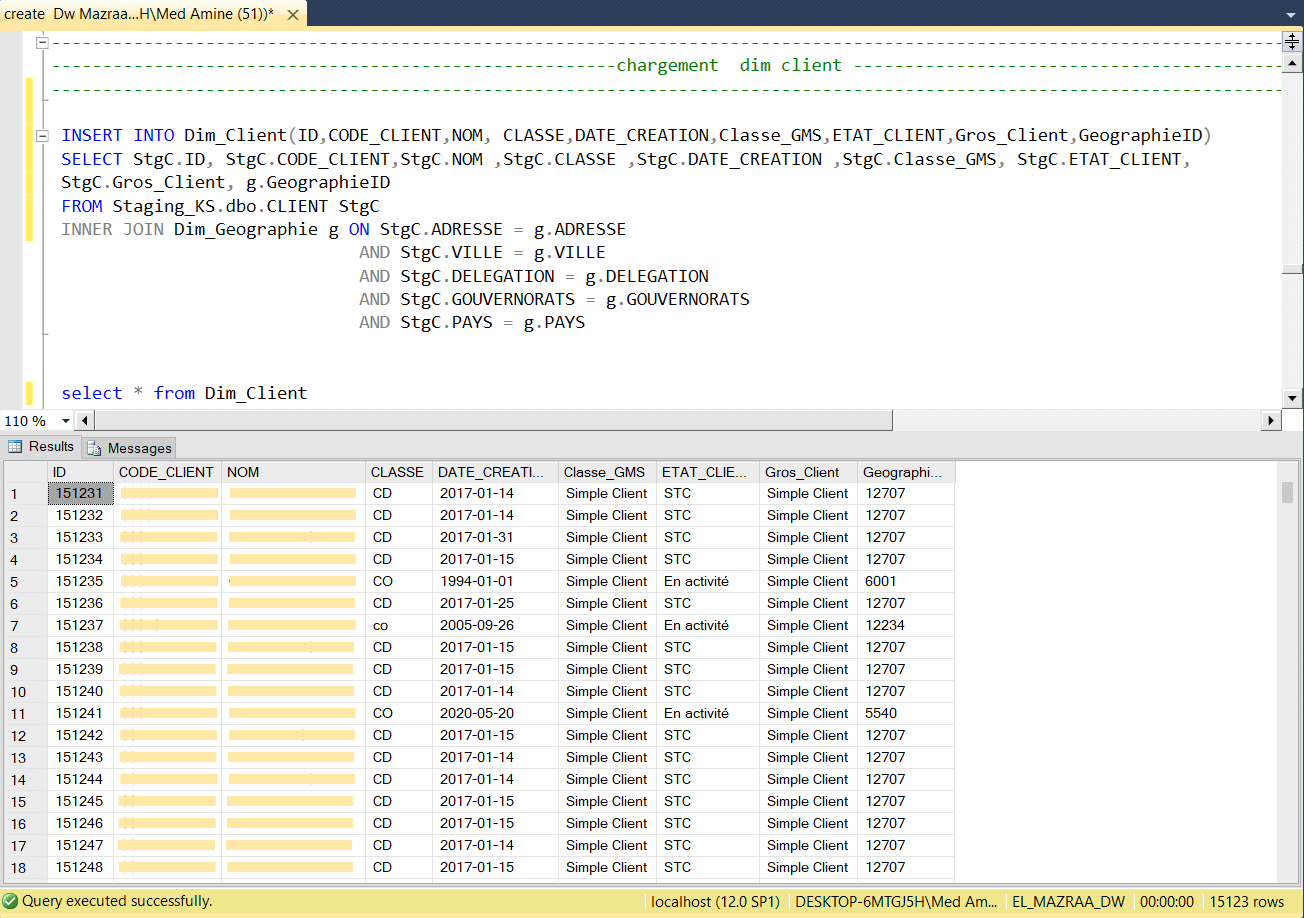Click the date cell 2017-01-31
Screen dimensions: 1304x918
(495, 537)
